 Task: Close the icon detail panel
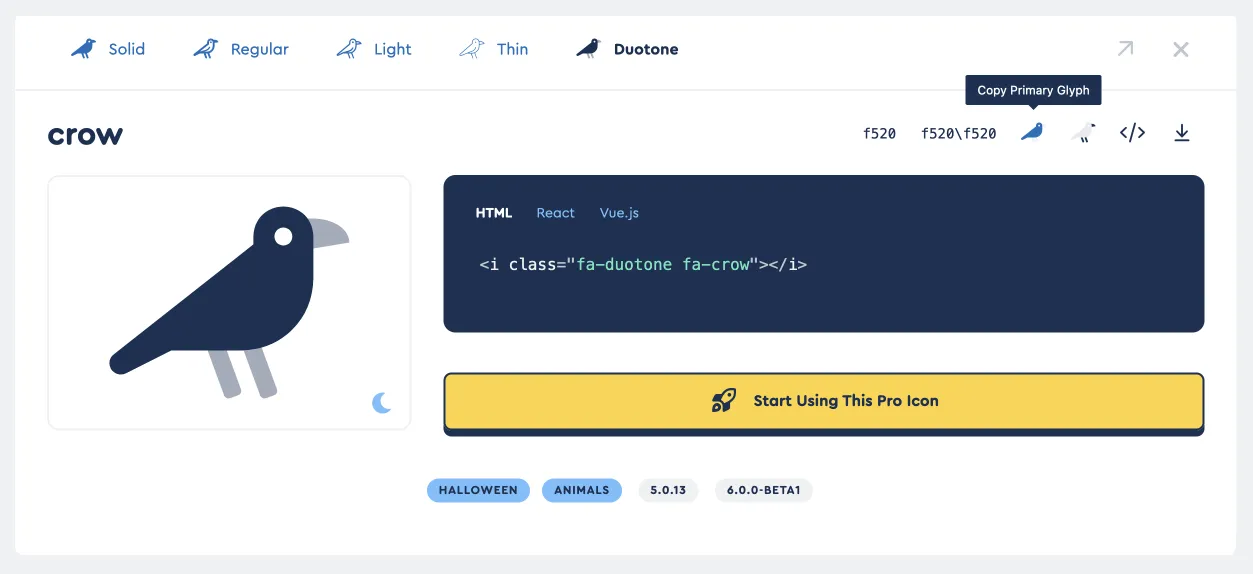1181,49
